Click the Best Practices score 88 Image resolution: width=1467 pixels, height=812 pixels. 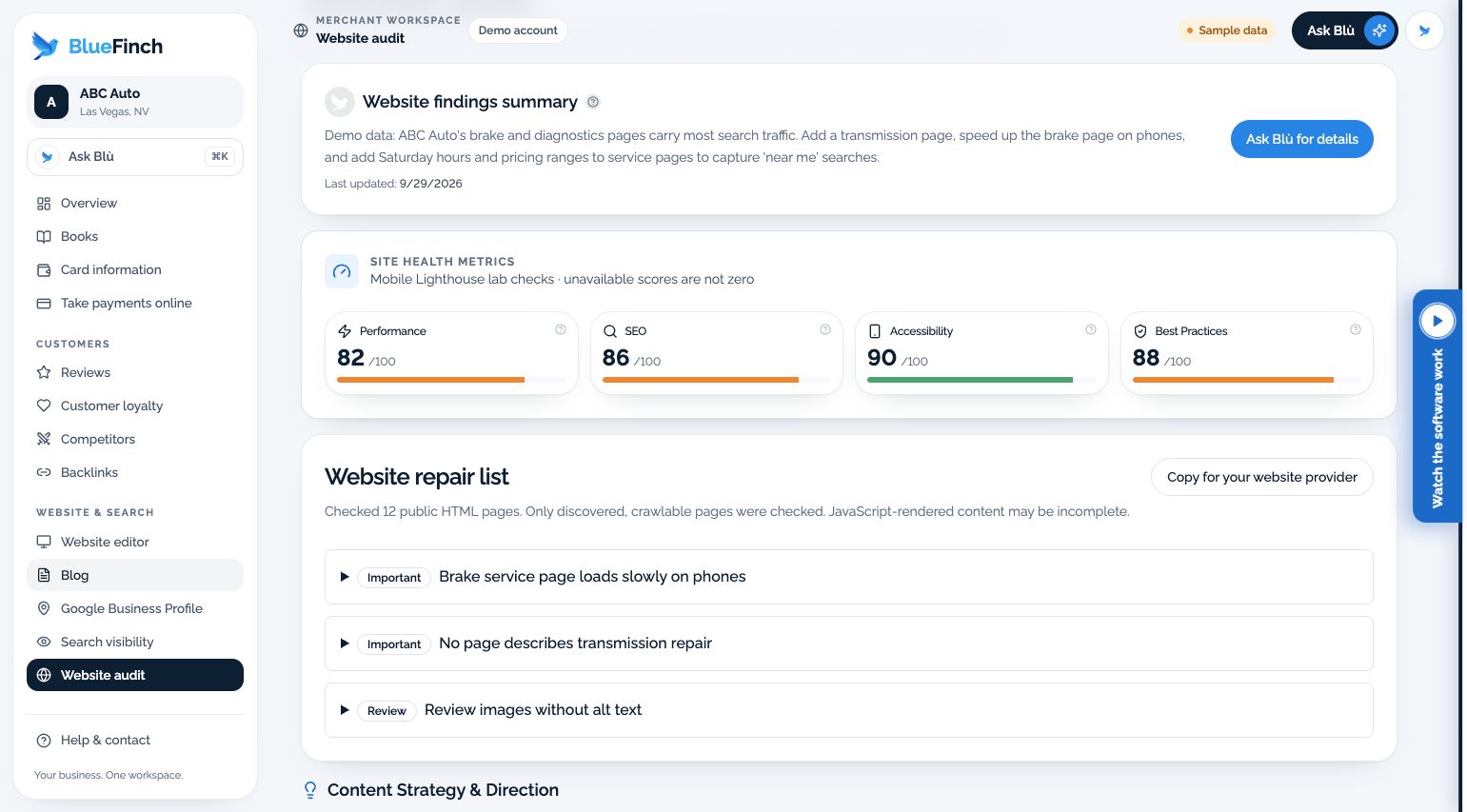[1146, 358]
